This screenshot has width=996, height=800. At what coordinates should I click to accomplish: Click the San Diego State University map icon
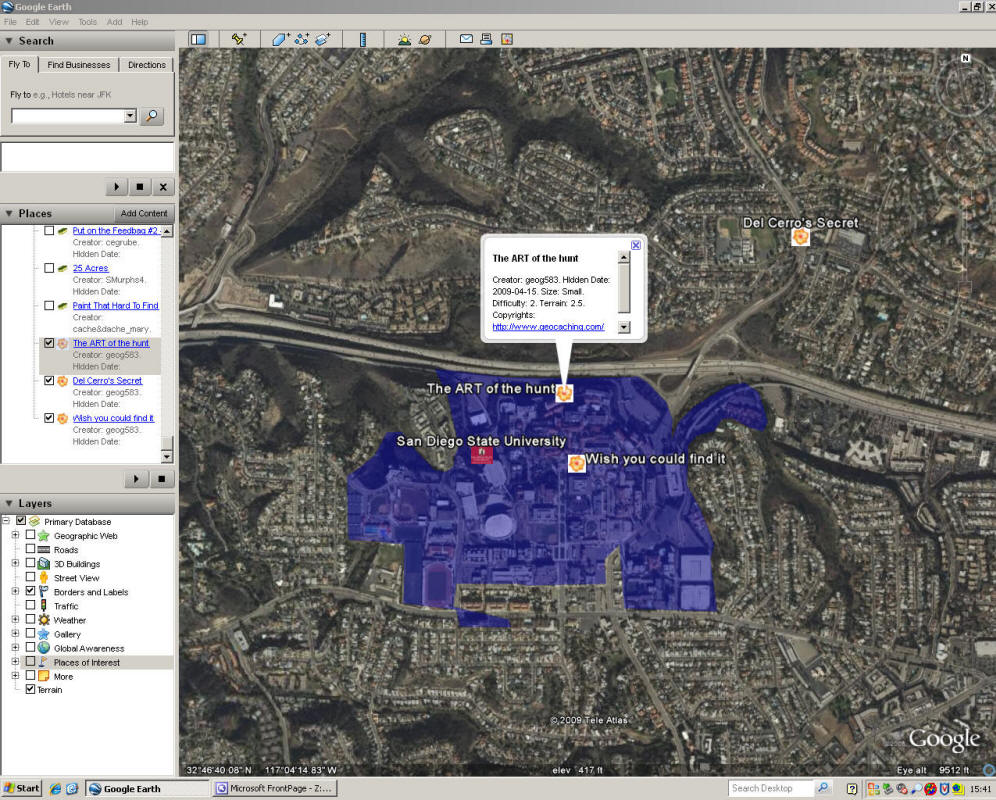coord(481,455)
